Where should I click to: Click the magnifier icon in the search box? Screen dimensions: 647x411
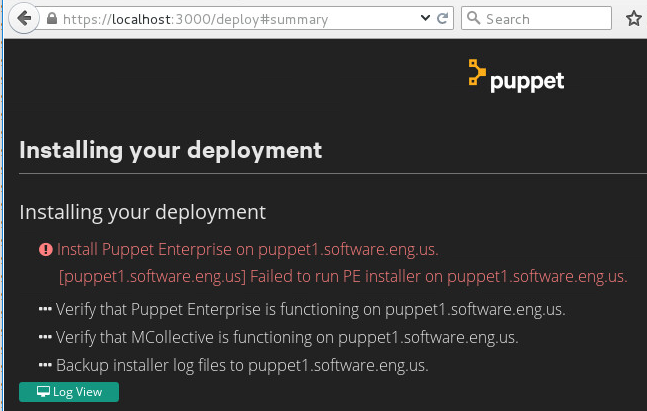[473, 18]
